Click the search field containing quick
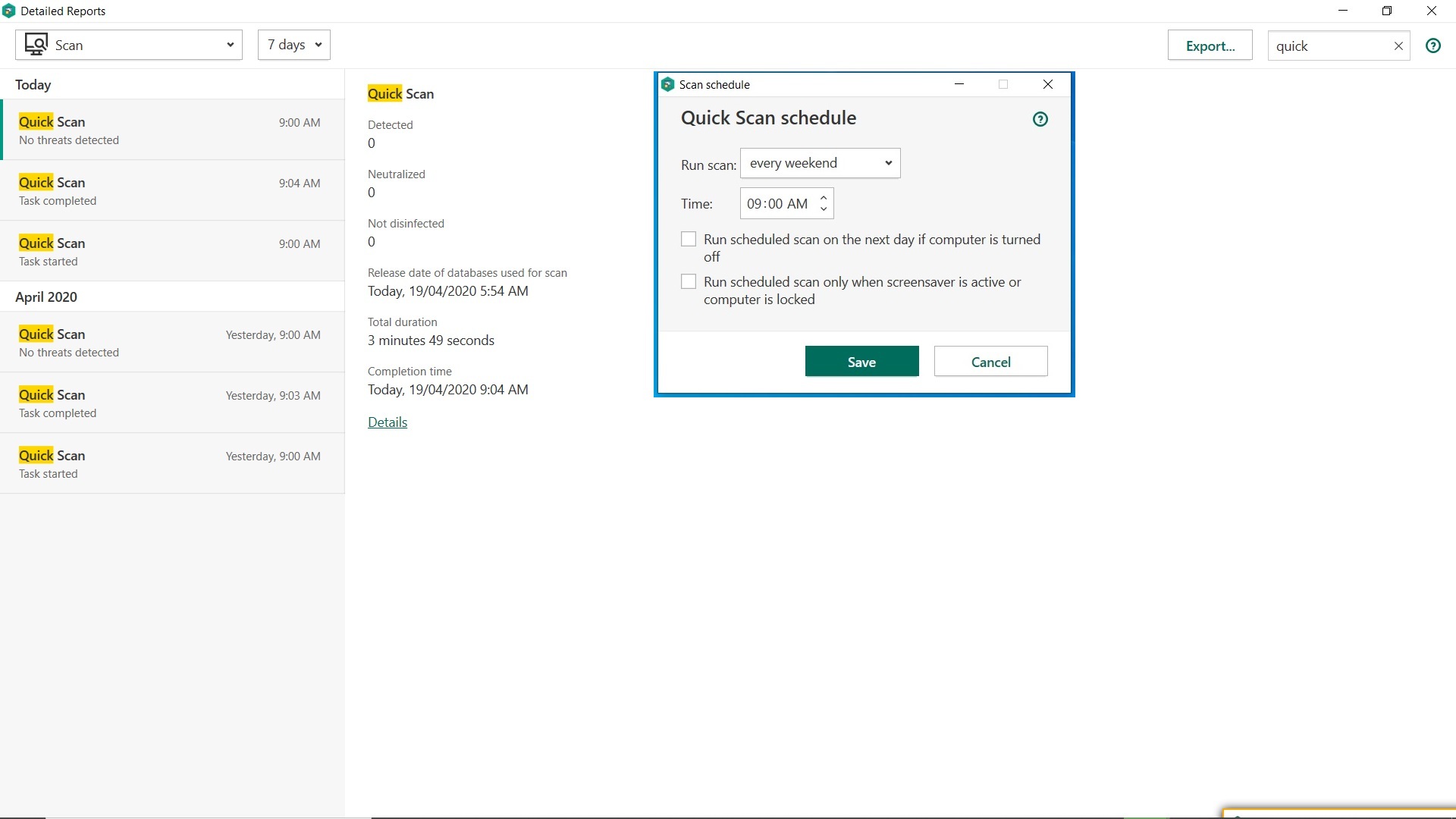This screenshot has height=819, width=1456. pyautogui.click(x=1327, y=46)
